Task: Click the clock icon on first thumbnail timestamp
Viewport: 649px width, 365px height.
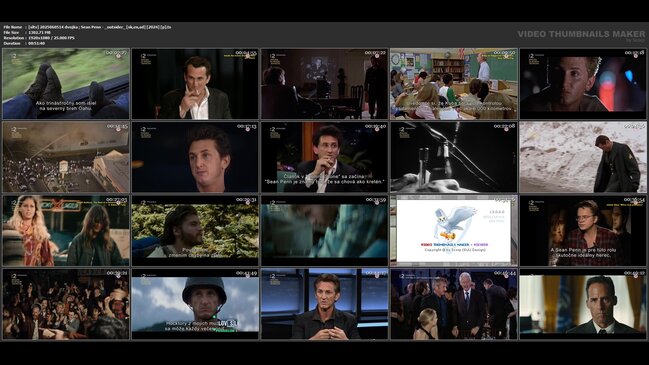Action: (x=118, y=56)
